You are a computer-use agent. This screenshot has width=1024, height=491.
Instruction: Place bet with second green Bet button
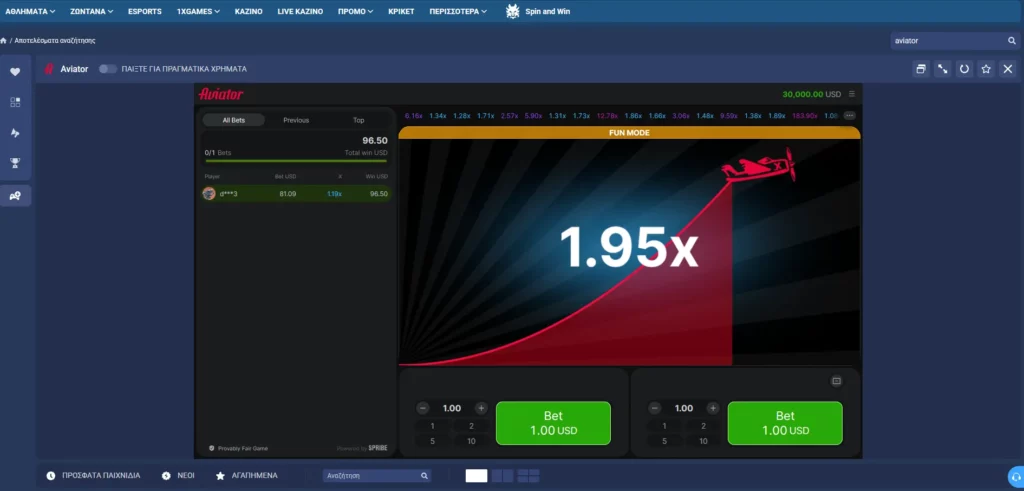(x=785, y=423)
